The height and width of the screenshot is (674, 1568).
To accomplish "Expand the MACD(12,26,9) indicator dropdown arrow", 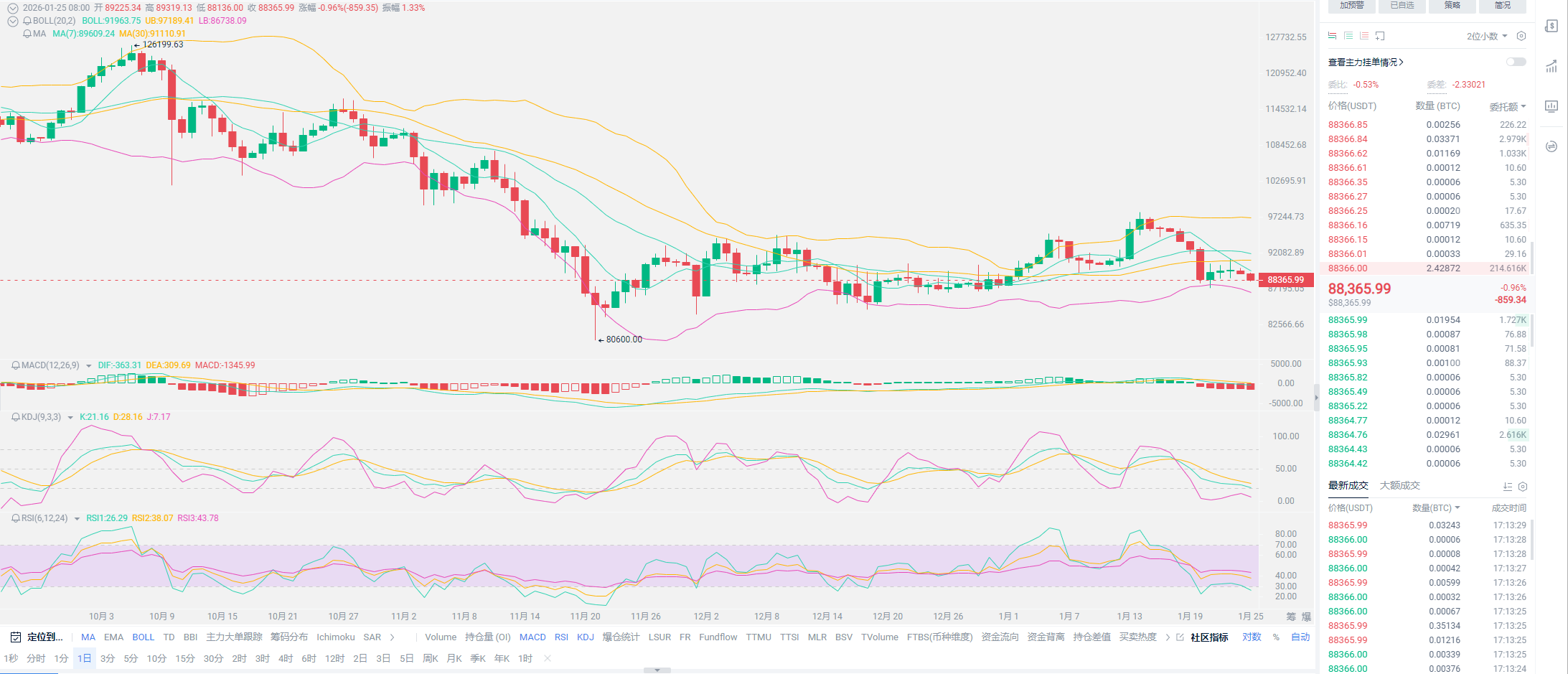I will (89, 365).
